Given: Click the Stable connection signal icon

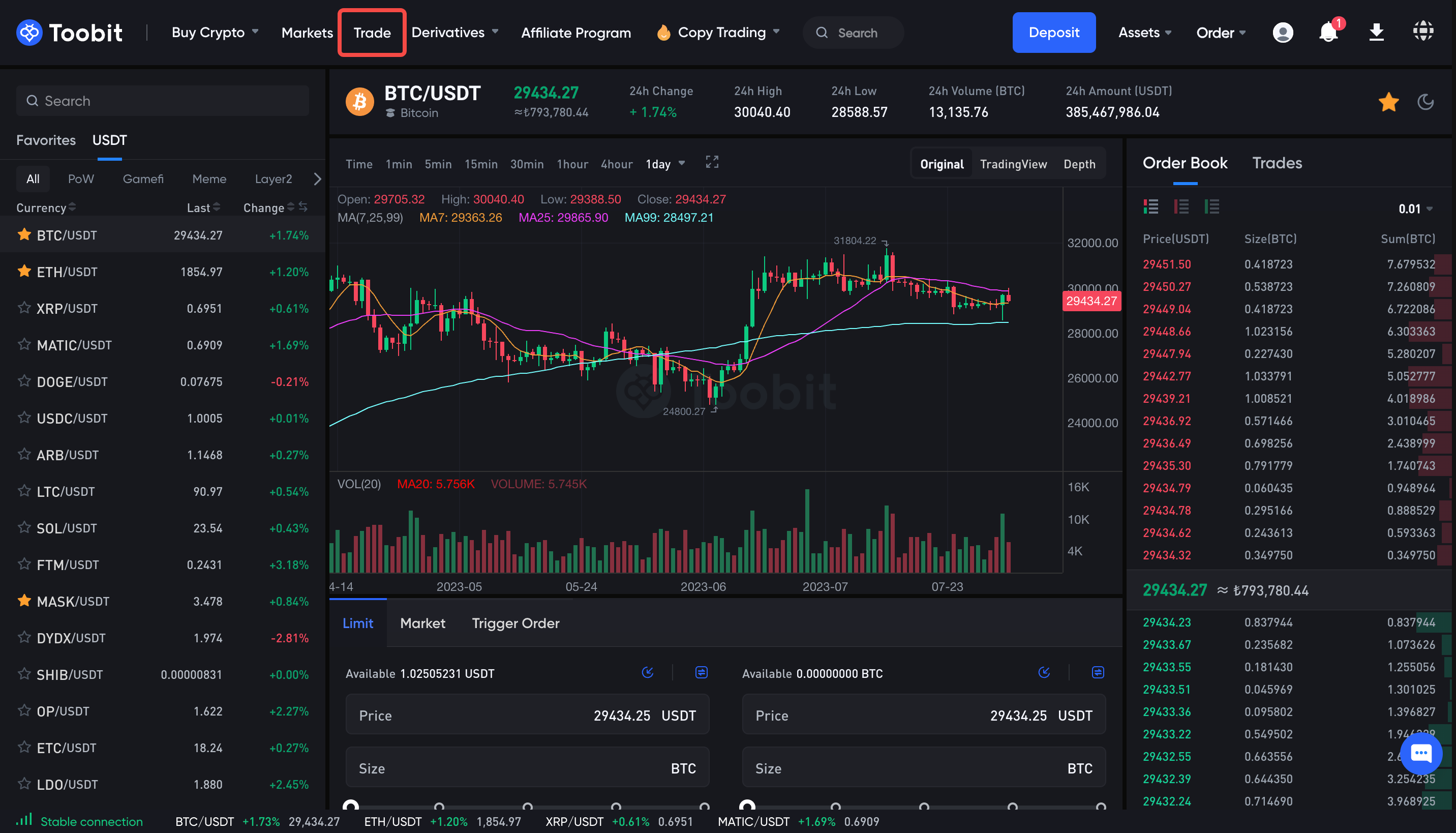Looking at the screenshot, I should [24, 820].
